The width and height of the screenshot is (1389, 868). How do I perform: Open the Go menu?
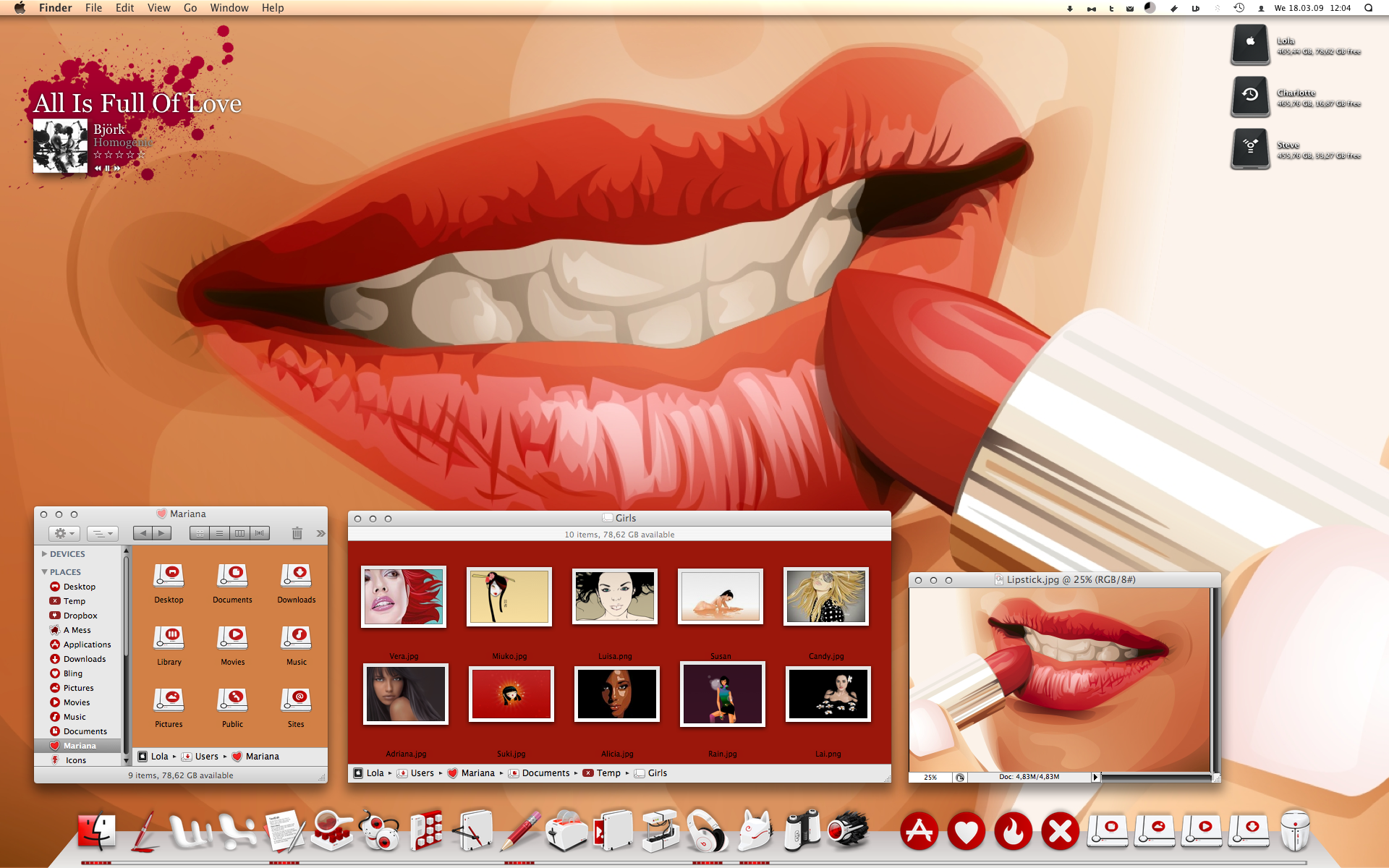tap(190, 8)
